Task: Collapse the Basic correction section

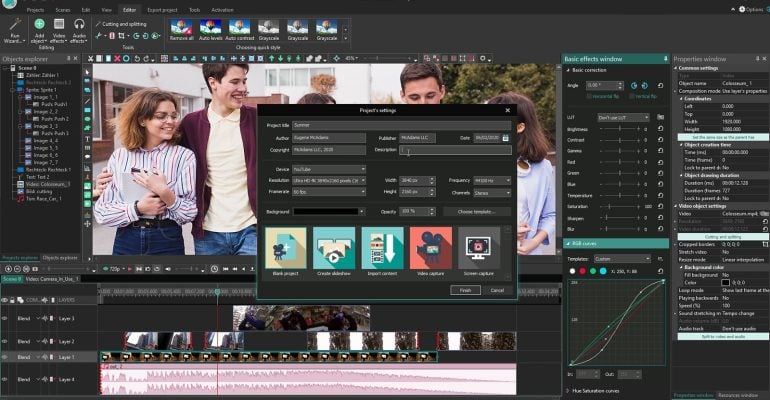Action: [x=569, y=70]
